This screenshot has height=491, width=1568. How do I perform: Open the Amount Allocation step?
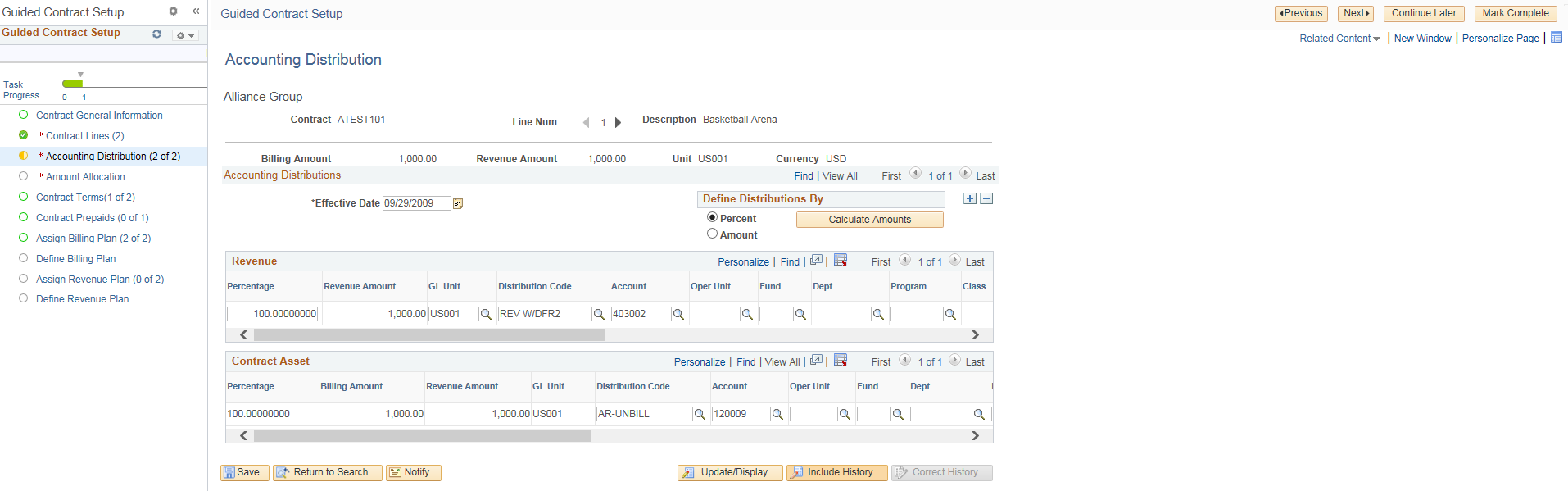coord(85,177)
